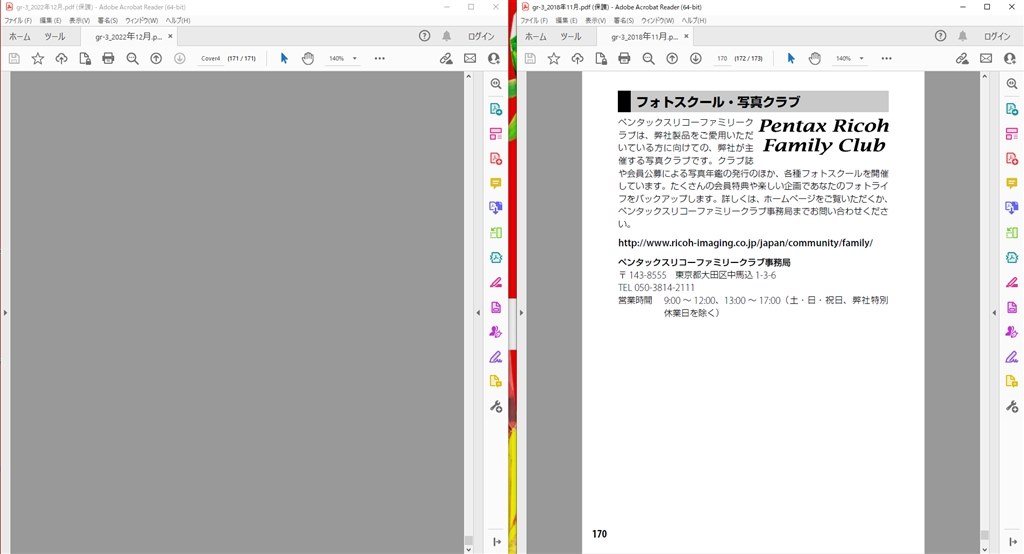Click scroll-up arrow in right window
1024x554 pixels.
984,76
